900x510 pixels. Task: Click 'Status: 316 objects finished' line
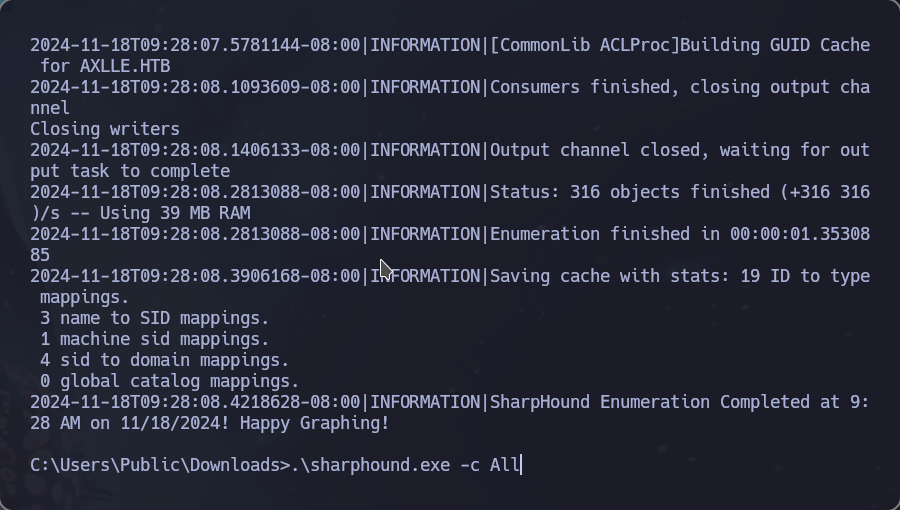pyautogui.click(x=630, y=192)
